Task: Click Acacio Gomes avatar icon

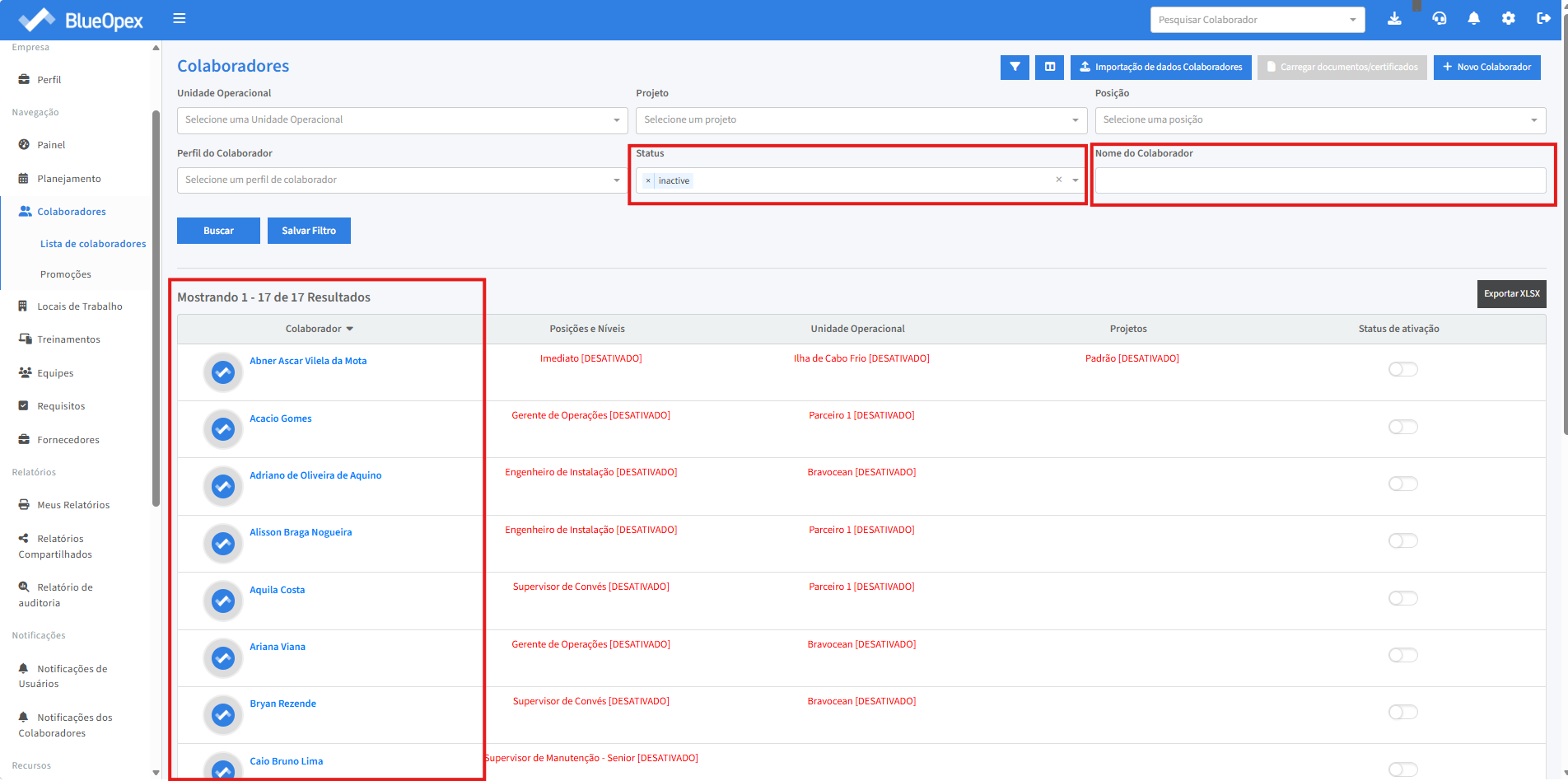Action: point(223,429)
